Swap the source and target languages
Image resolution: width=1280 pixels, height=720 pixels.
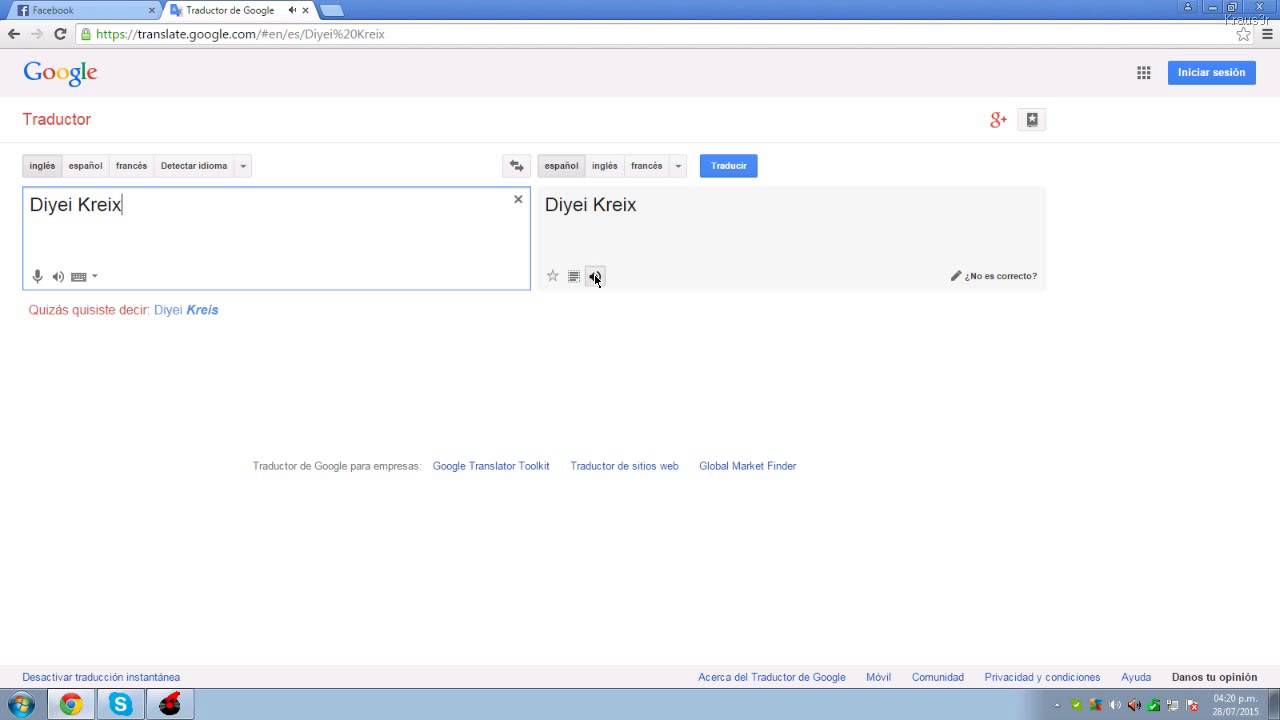coord(516,166)
